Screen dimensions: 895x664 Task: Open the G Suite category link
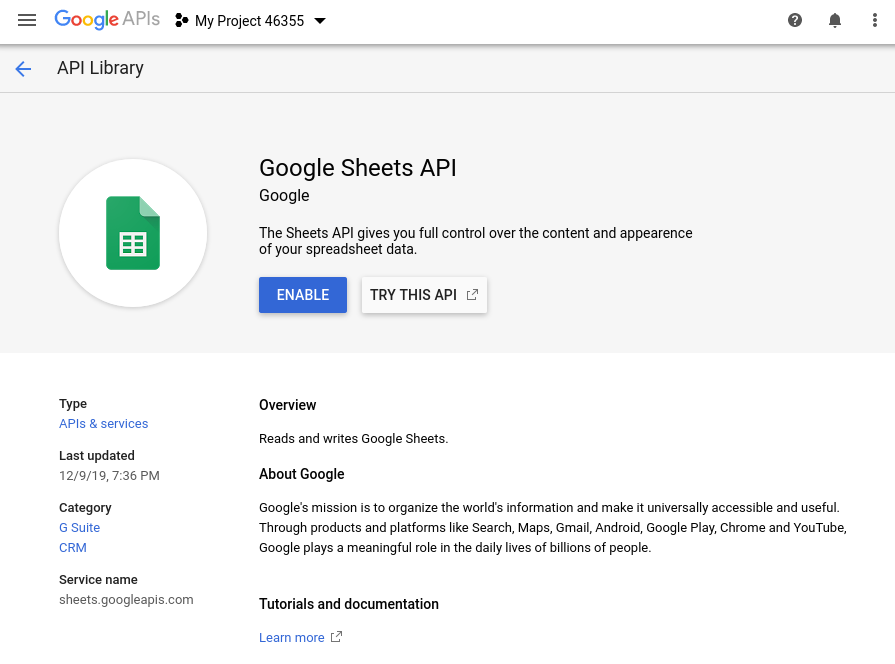(x=79, y=528)
